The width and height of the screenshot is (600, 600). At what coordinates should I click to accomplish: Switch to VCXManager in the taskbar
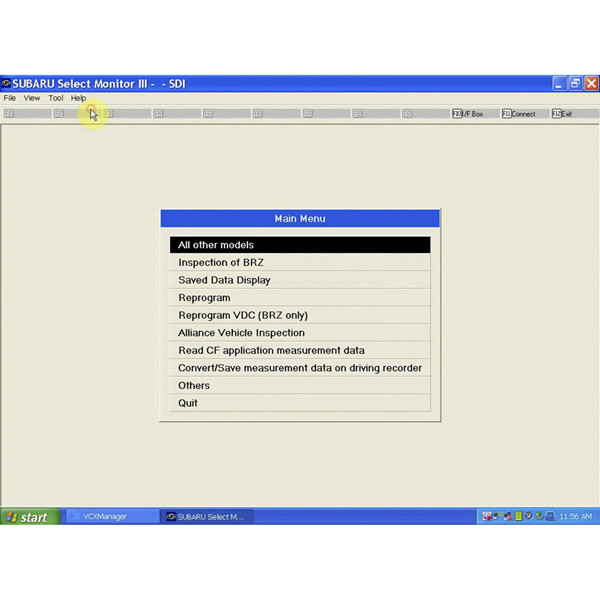[x=112, y=517]
